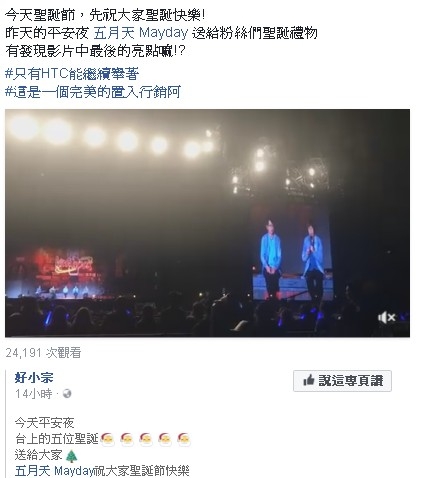Image resolution: width=421 pixels, height=478 pixels.
Task: Click the public globe privacy icon
Action: [x=67, y=394]
